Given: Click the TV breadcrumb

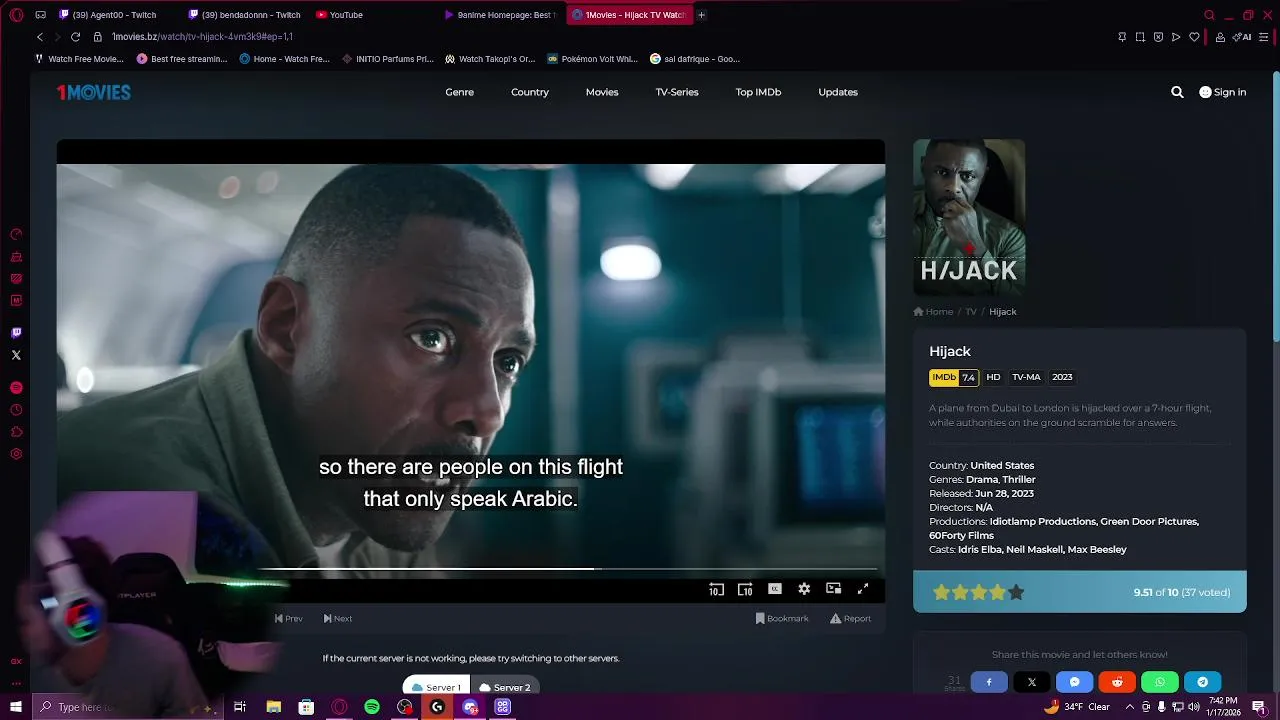Looking at the screenshot, I should [971, 312].
